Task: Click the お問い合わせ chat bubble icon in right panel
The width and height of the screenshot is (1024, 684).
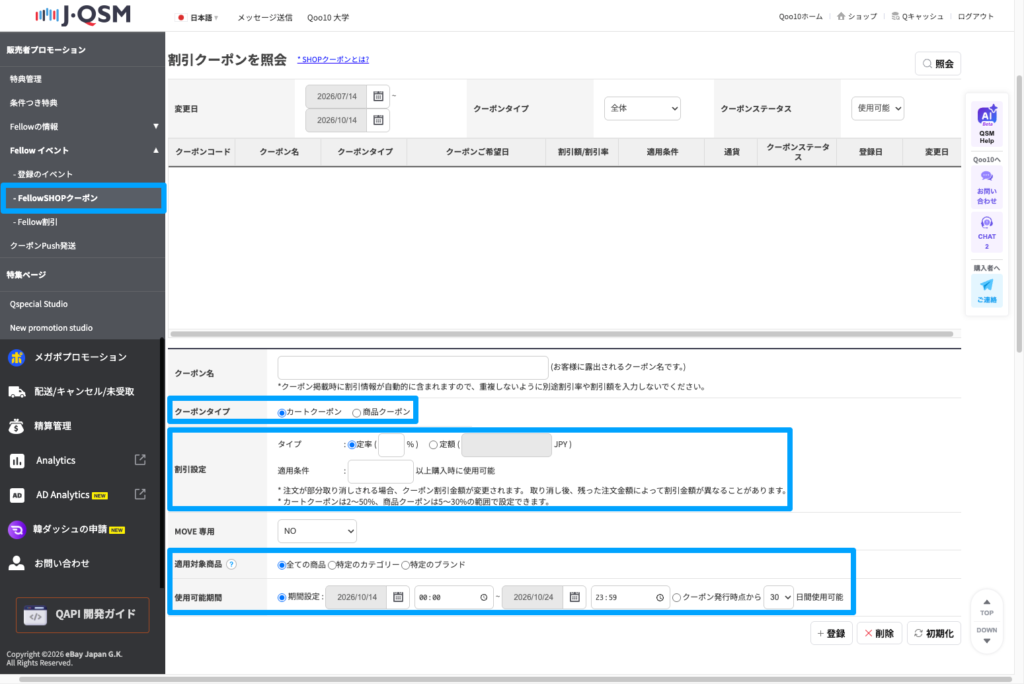Action: (987, 176)
